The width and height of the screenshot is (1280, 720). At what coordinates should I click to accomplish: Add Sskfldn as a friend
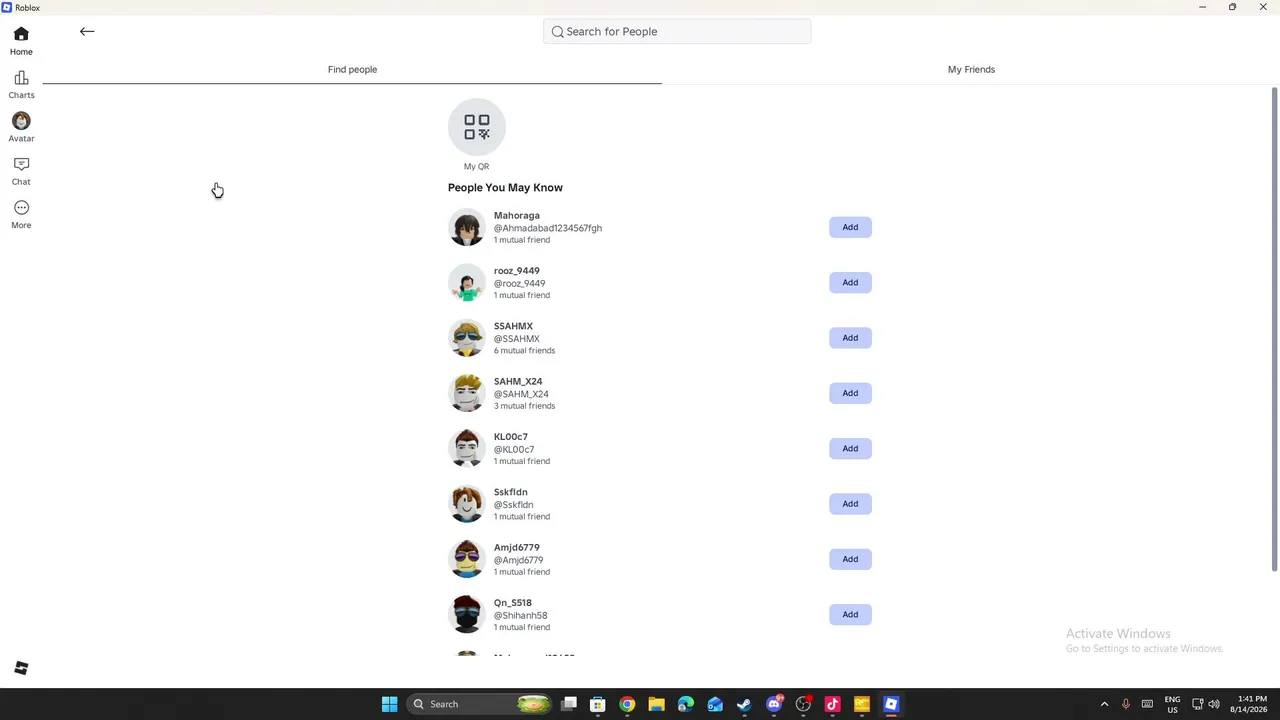click(x=850, y=504)
